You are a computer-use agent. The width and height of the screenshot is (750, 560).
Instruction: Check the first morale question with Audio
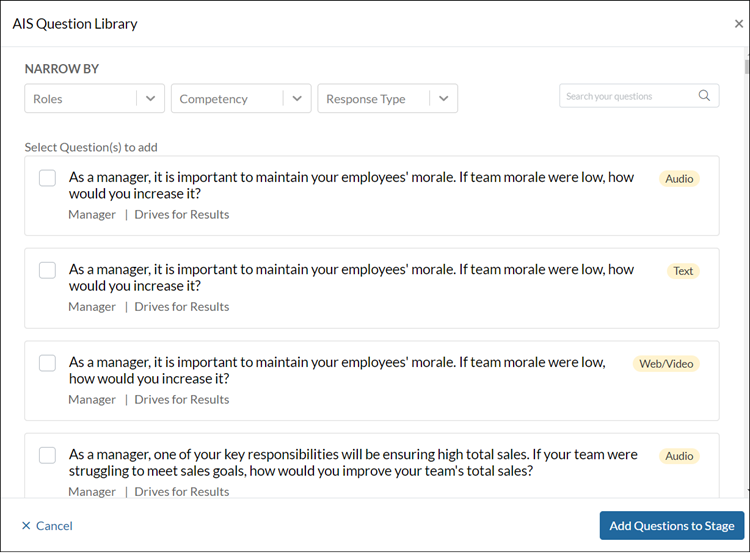47,178
